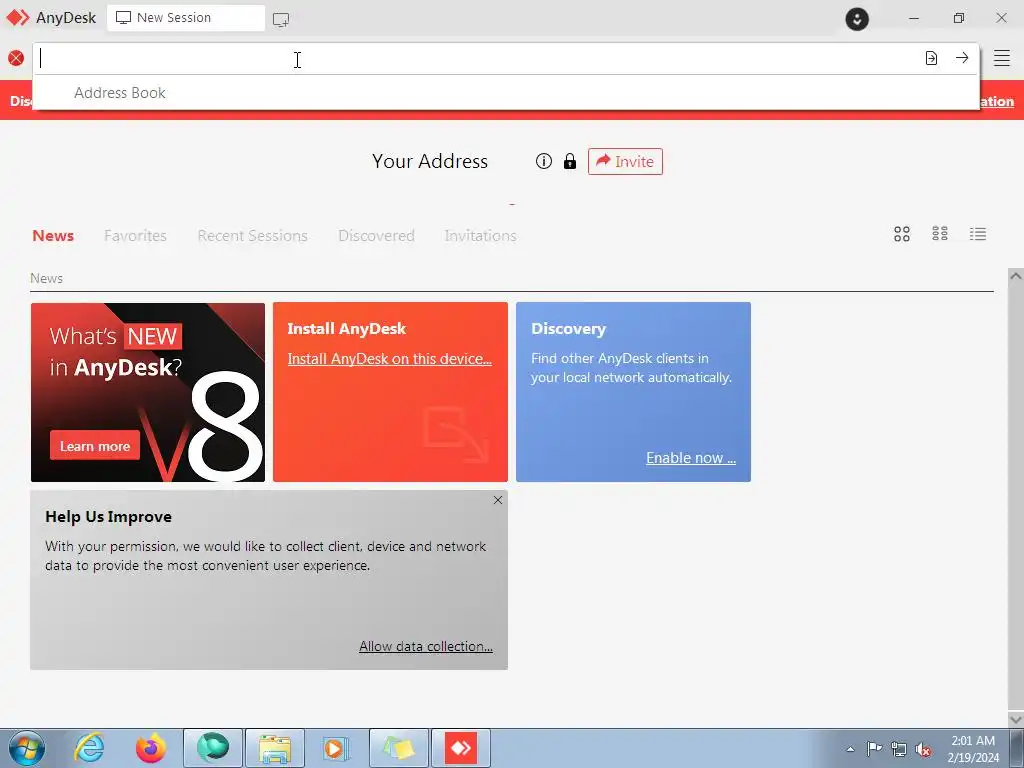Launch Firefox from the taskbar
The height and width of the screenshot is (768, 1024).
click(x=151, y=748)
